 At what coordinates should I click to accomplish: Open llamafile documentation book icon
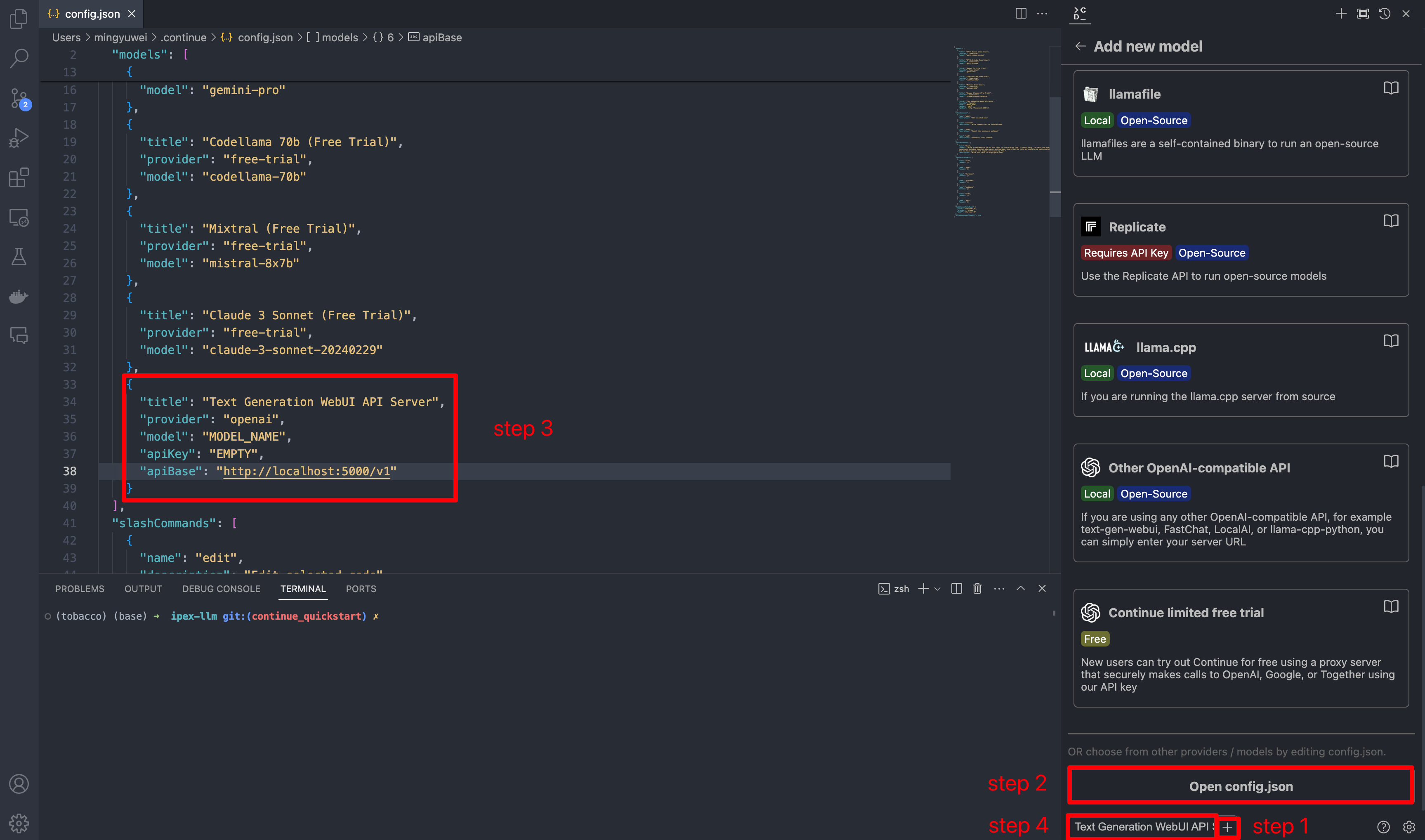click(1390, 88)
